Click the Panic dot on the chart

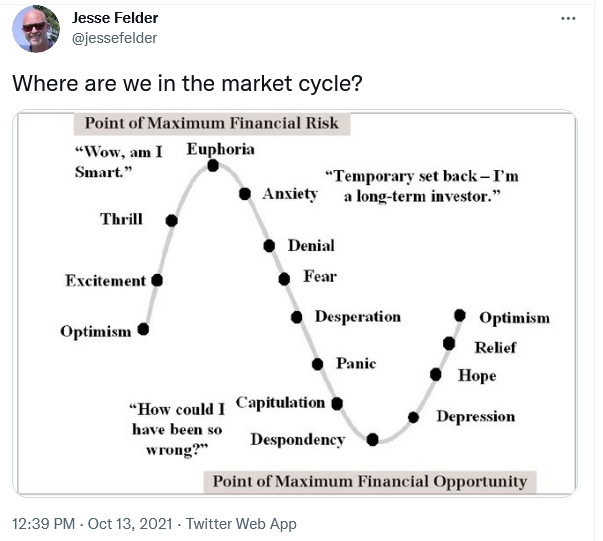tap(317, 364)
